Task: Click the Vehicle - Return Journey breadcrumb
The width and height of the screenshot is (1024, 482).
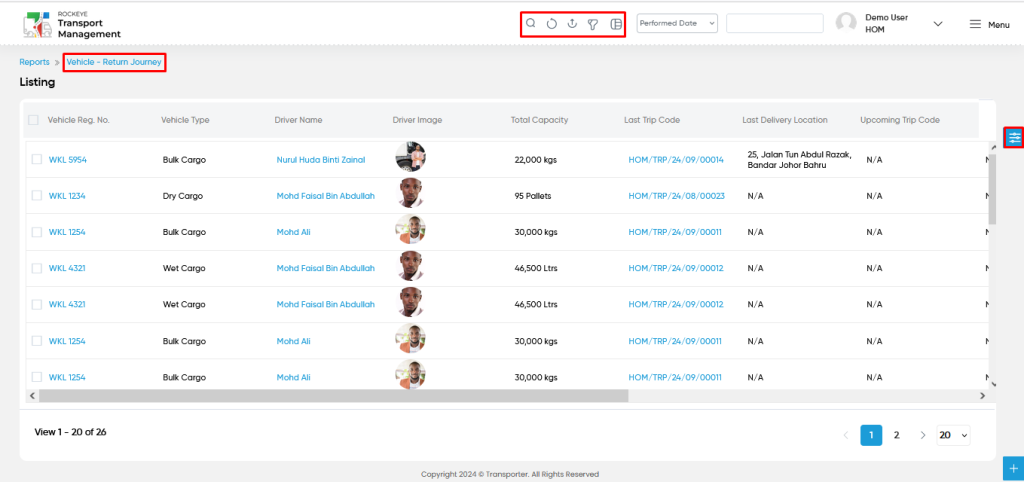Action: coord(114,62)
